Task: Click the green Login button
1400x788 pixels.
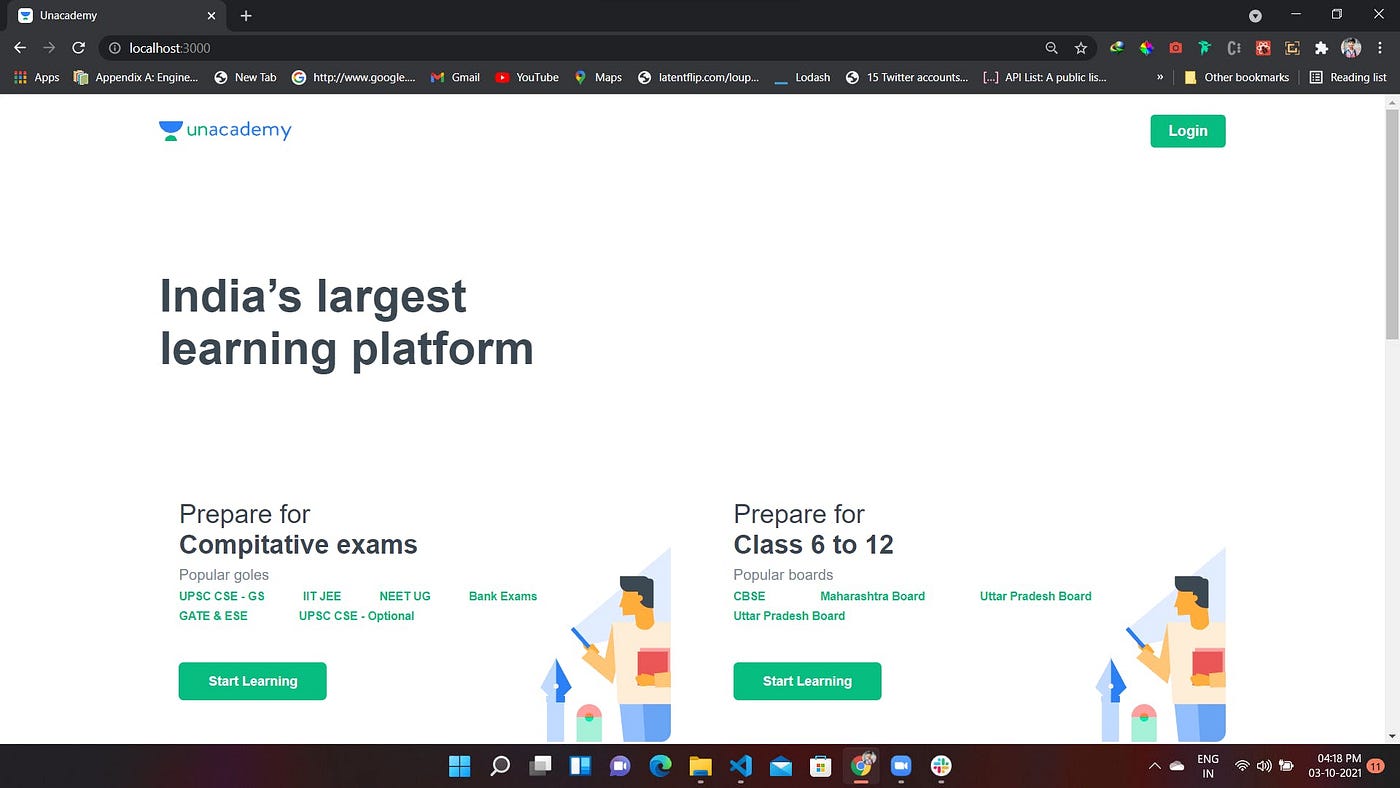Action: click(x=1187, y=131)
